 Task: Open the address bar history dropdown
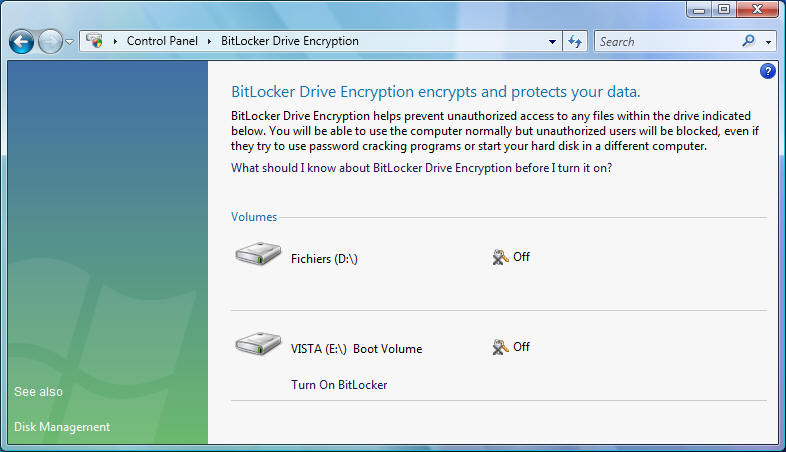pyautogui.click(x=553, y=42)
